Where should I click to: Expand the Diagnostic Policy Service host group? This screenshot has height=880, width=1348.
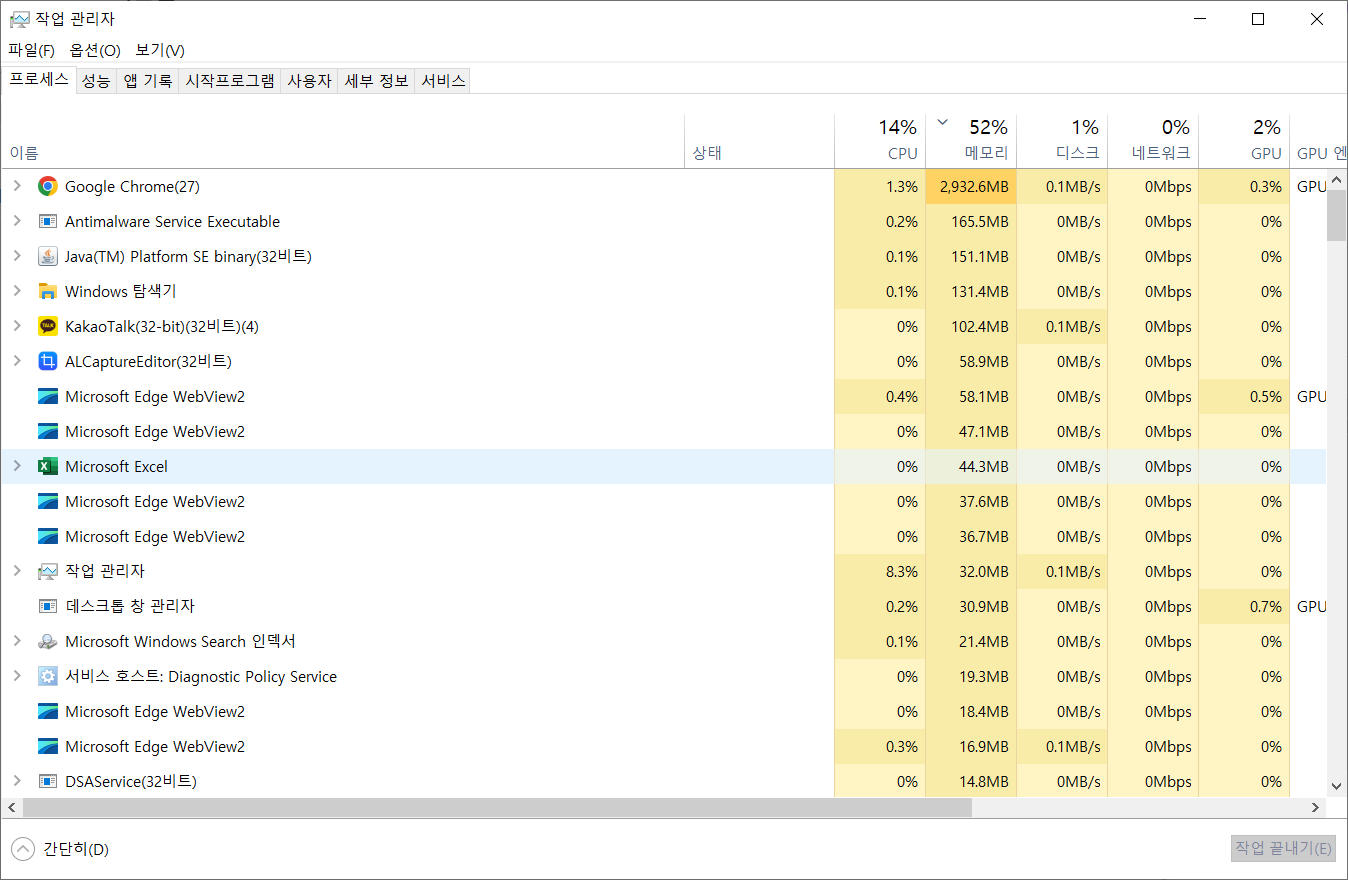tap(17, 676)
